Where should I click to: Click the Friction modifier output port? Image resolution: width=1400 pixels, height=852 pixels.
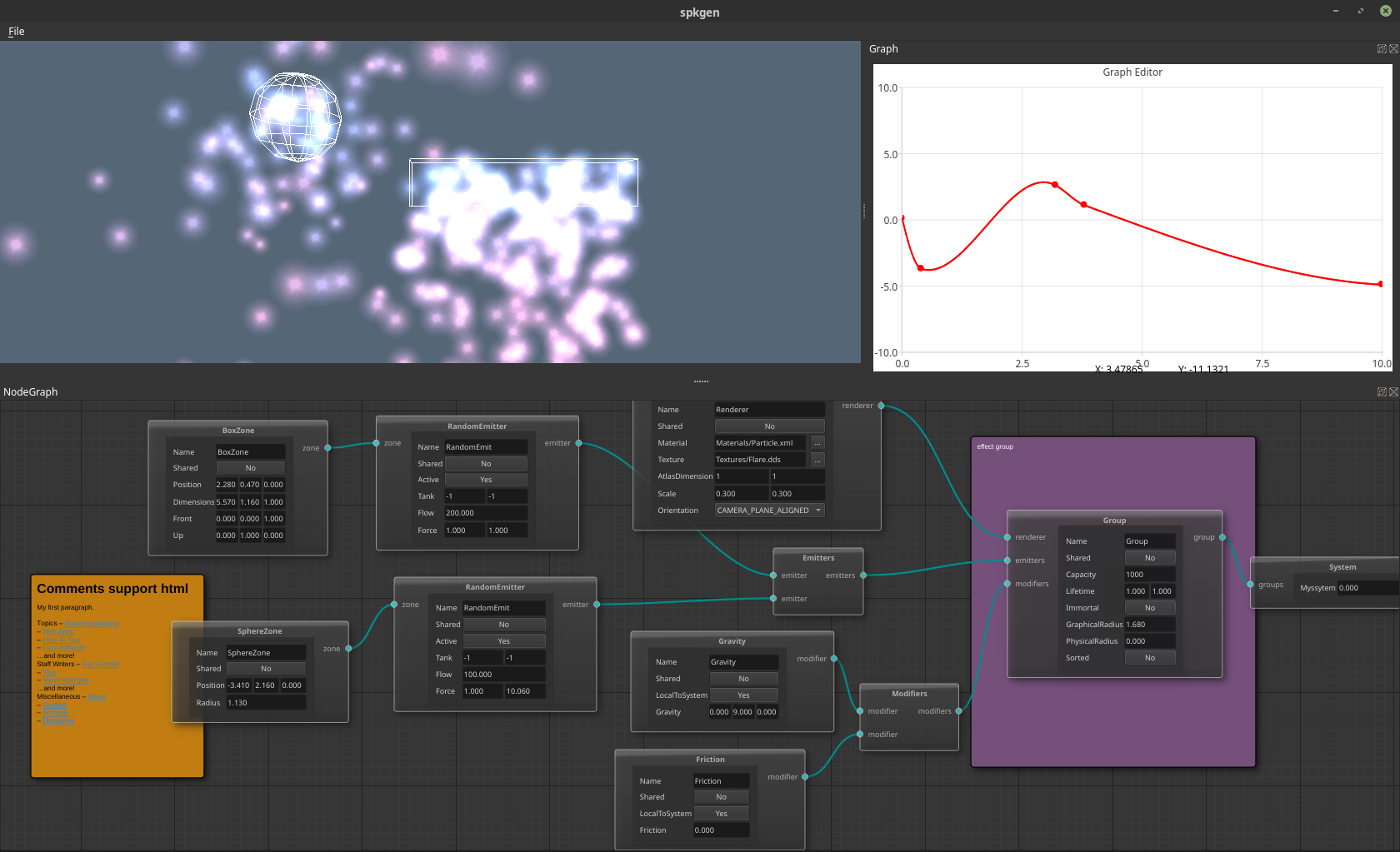(804, 777)
